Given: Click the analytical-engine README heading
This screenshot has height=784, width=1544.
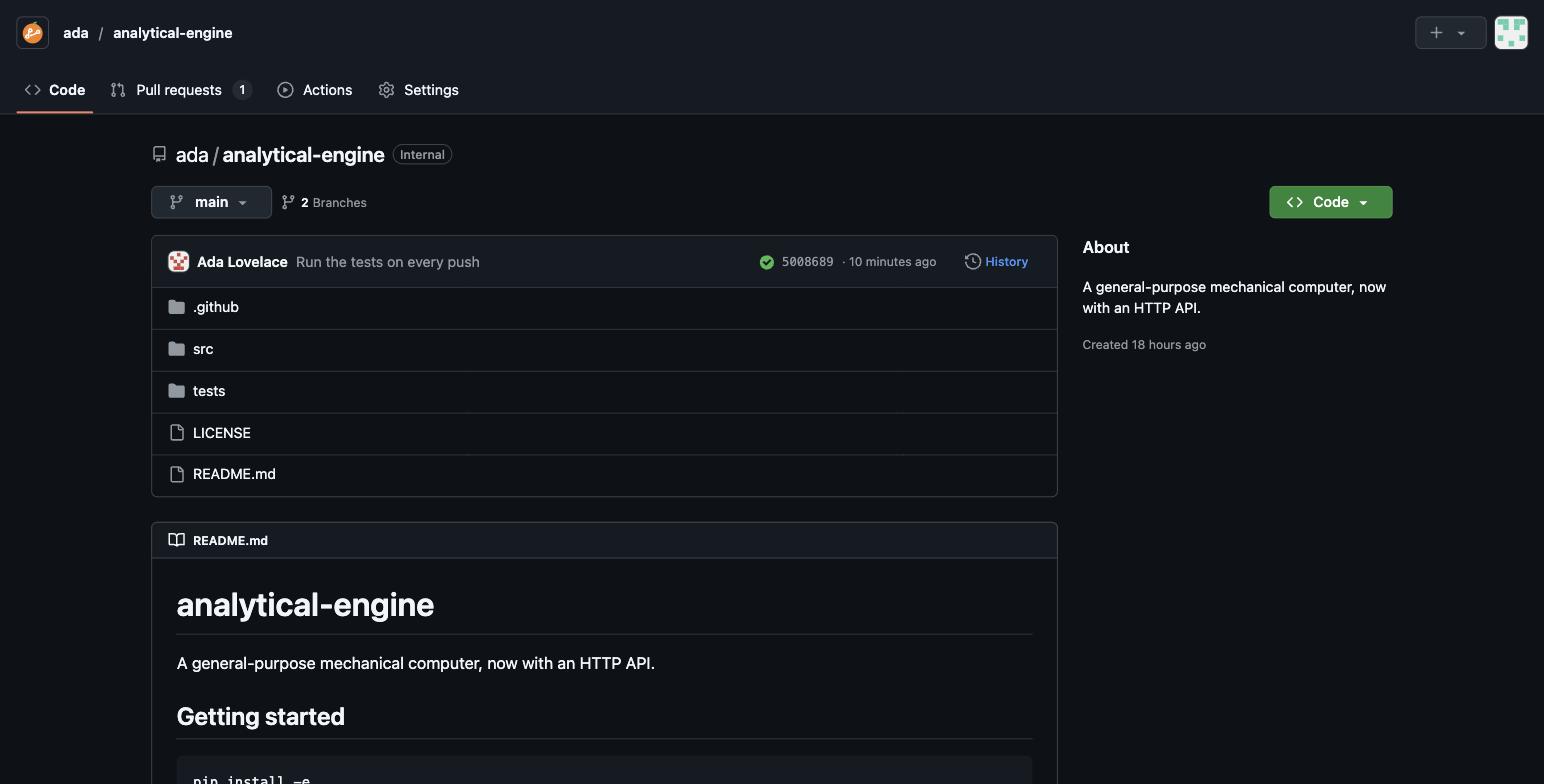Looking at the screenshot, I should click(x=305, y=605).
